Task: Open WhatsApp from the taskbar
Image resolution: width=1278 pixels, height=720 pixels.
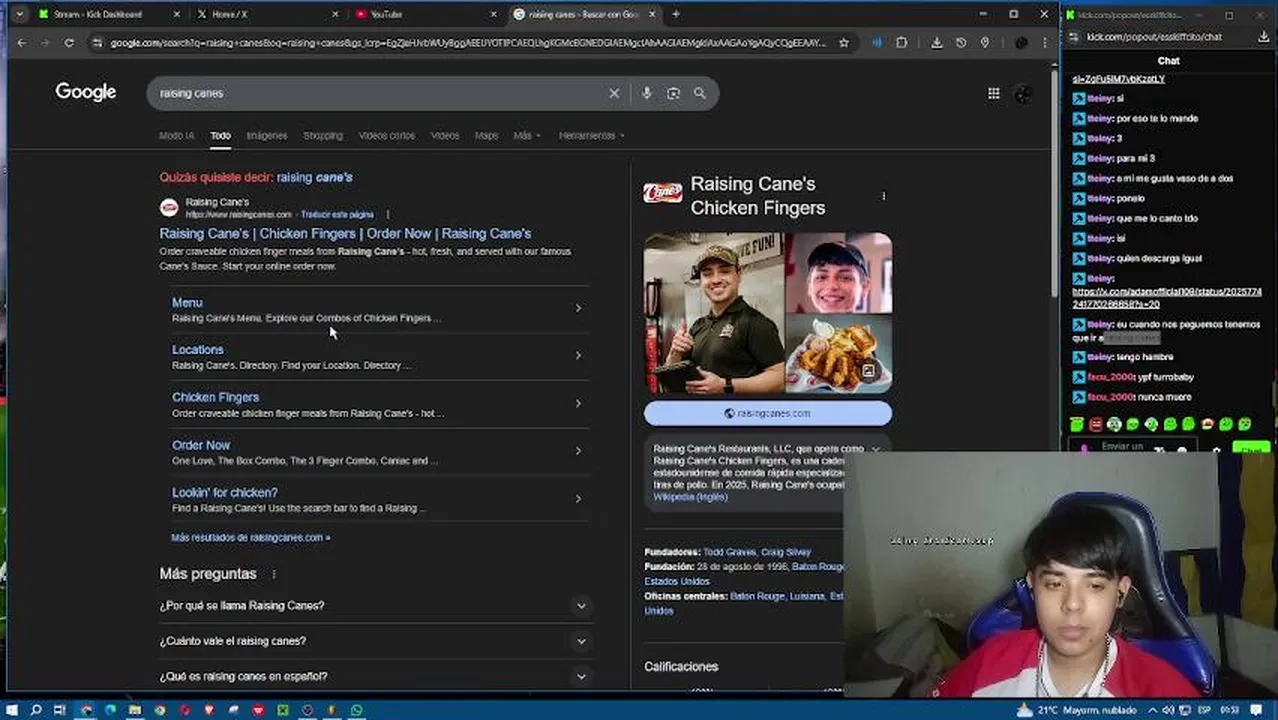Action: tap(356, 710)
